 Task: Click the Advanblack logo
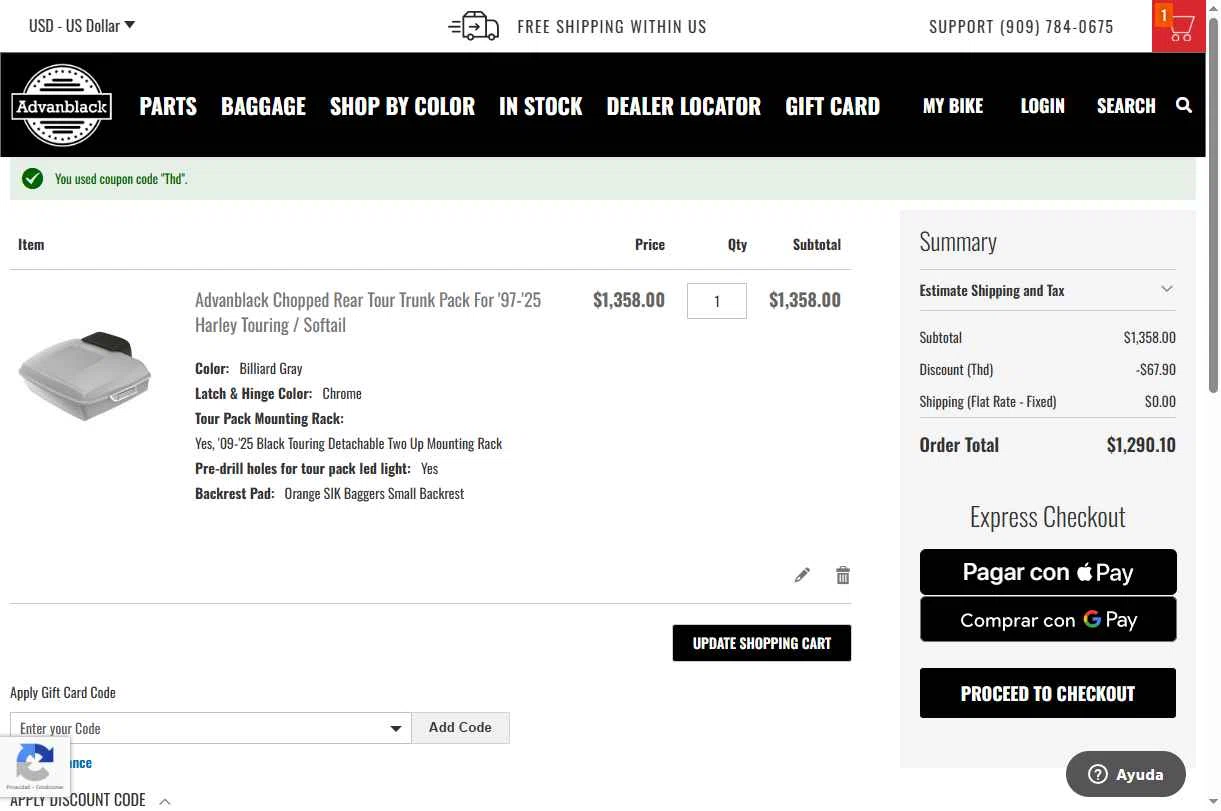[61, 105]
